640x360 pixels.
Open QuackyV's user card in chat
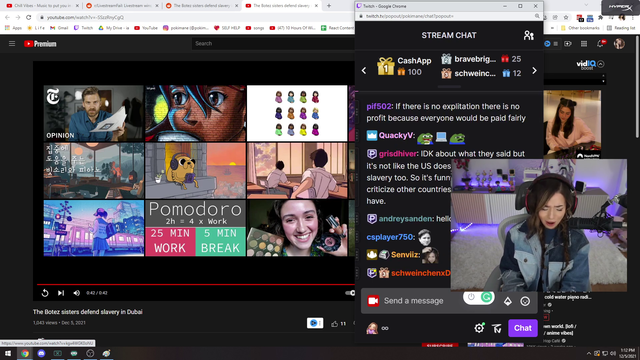point(396,136)
